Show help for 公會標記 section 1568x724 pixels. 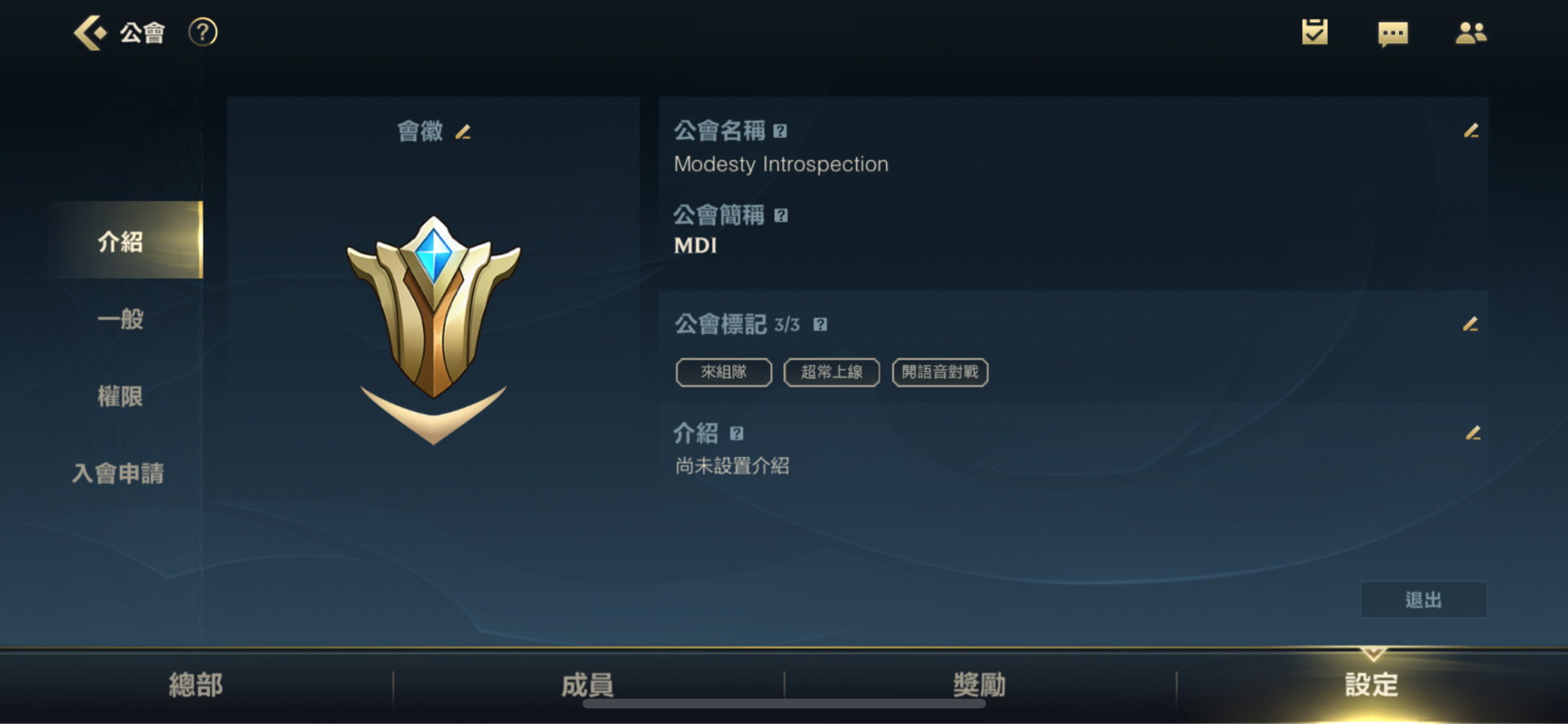coord(820,324)
